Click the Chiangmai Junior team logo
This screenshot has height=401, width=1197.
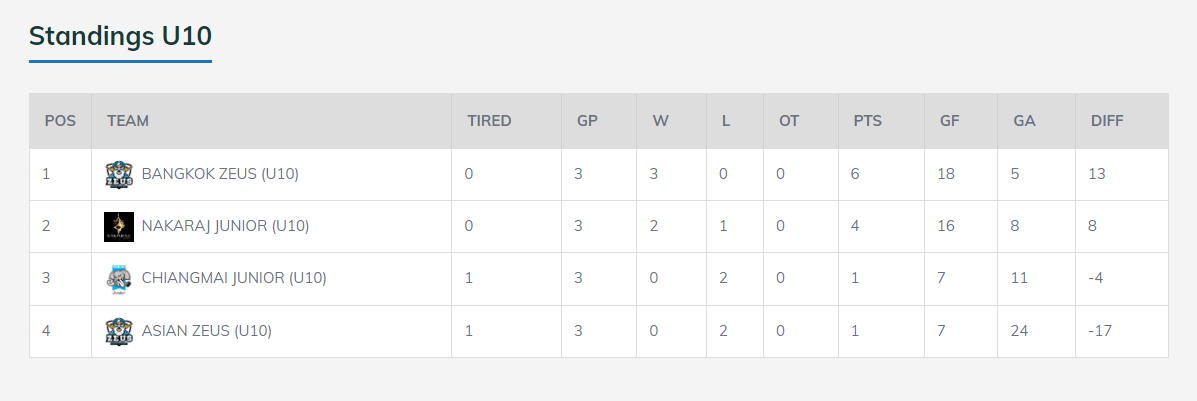click(119, 278)
